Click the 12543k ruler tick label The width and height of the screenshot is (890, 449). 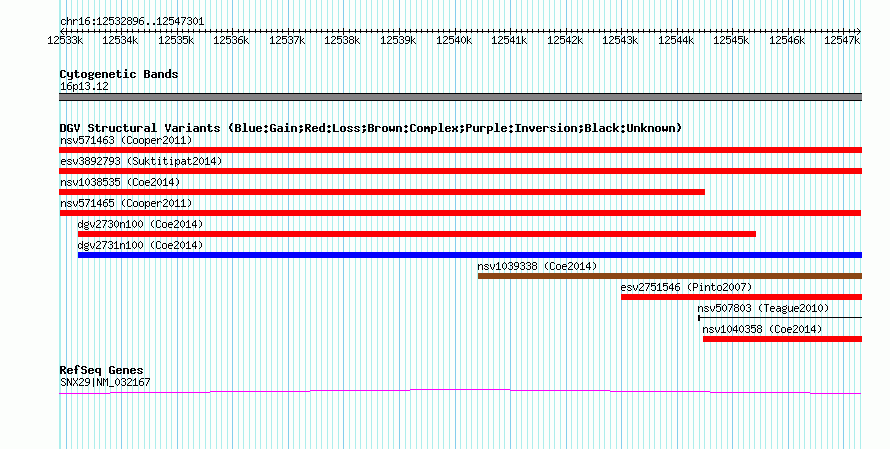620,41
